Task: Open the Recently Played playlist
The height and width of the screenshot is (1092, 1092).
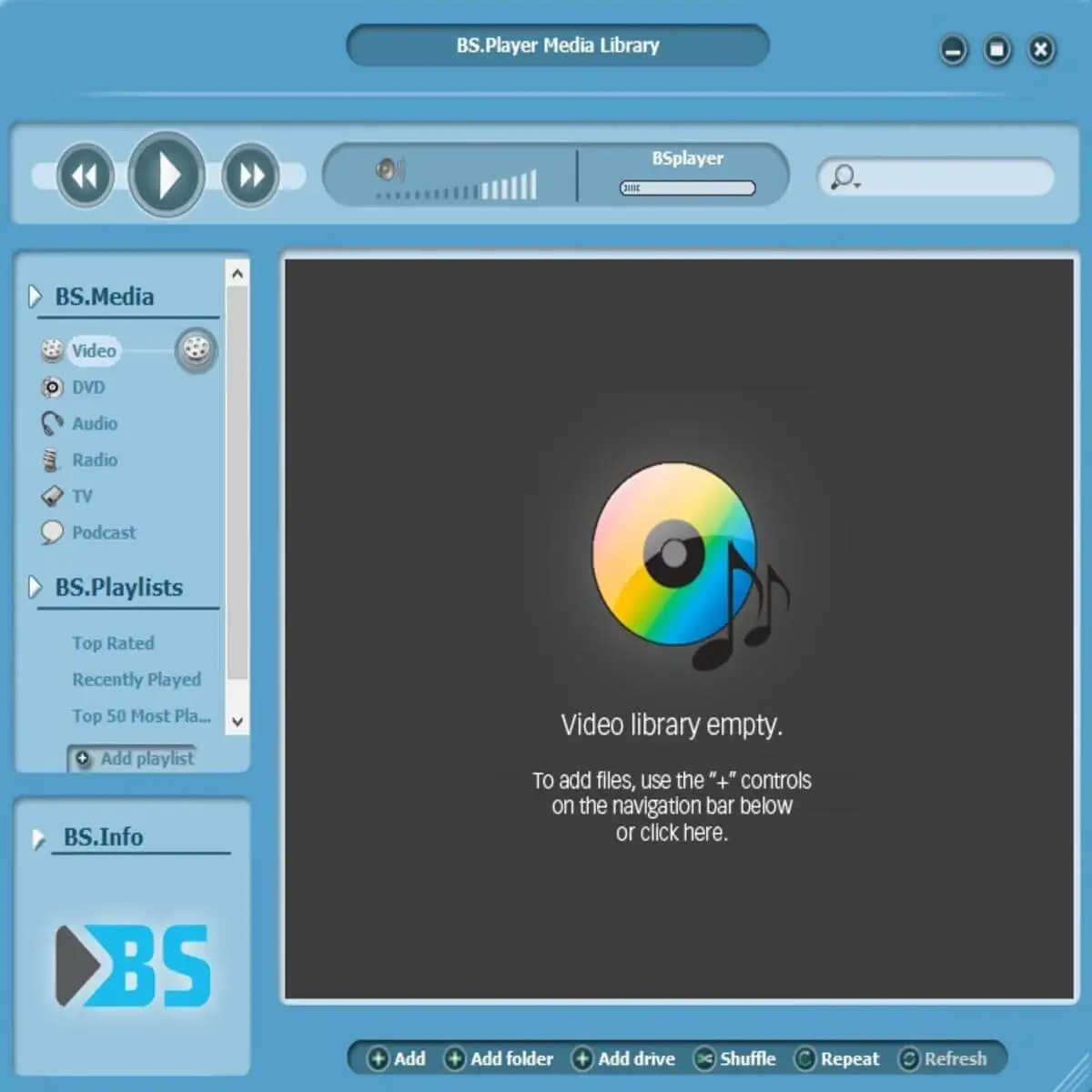Action: point(136,679)
